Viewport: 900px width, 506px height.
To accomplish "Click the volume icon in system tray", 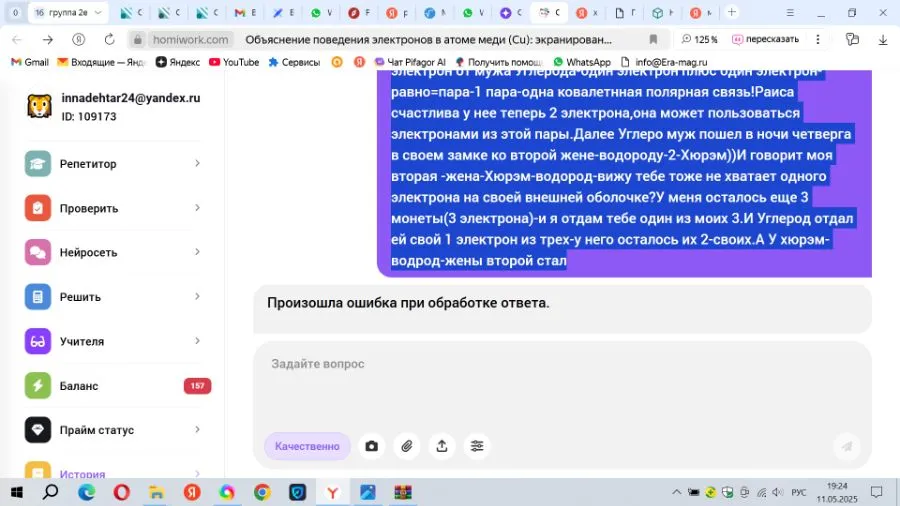I will 778,492.
